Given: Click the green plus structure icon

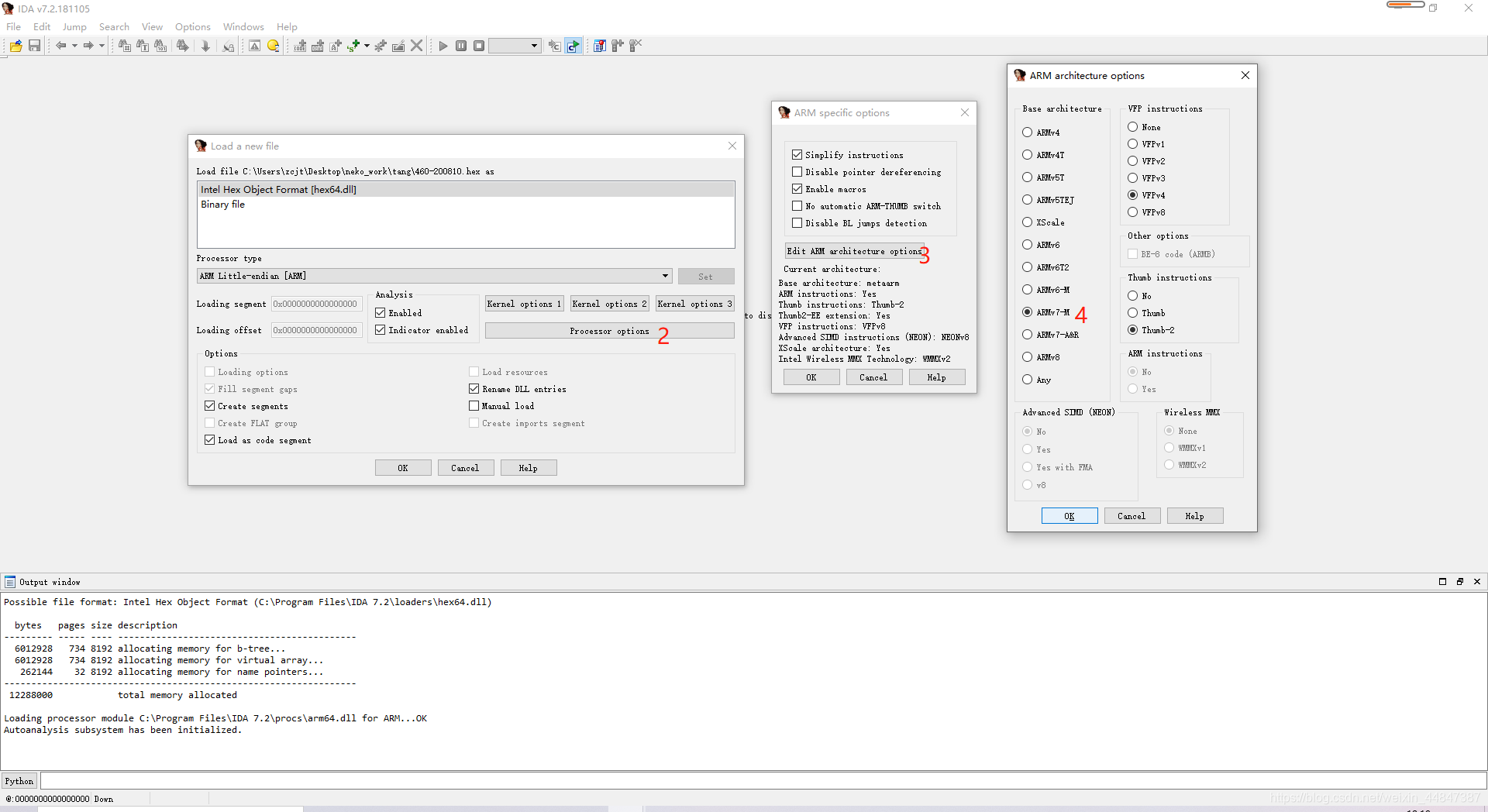Looking at the screenshot, I should coord(353,46).
